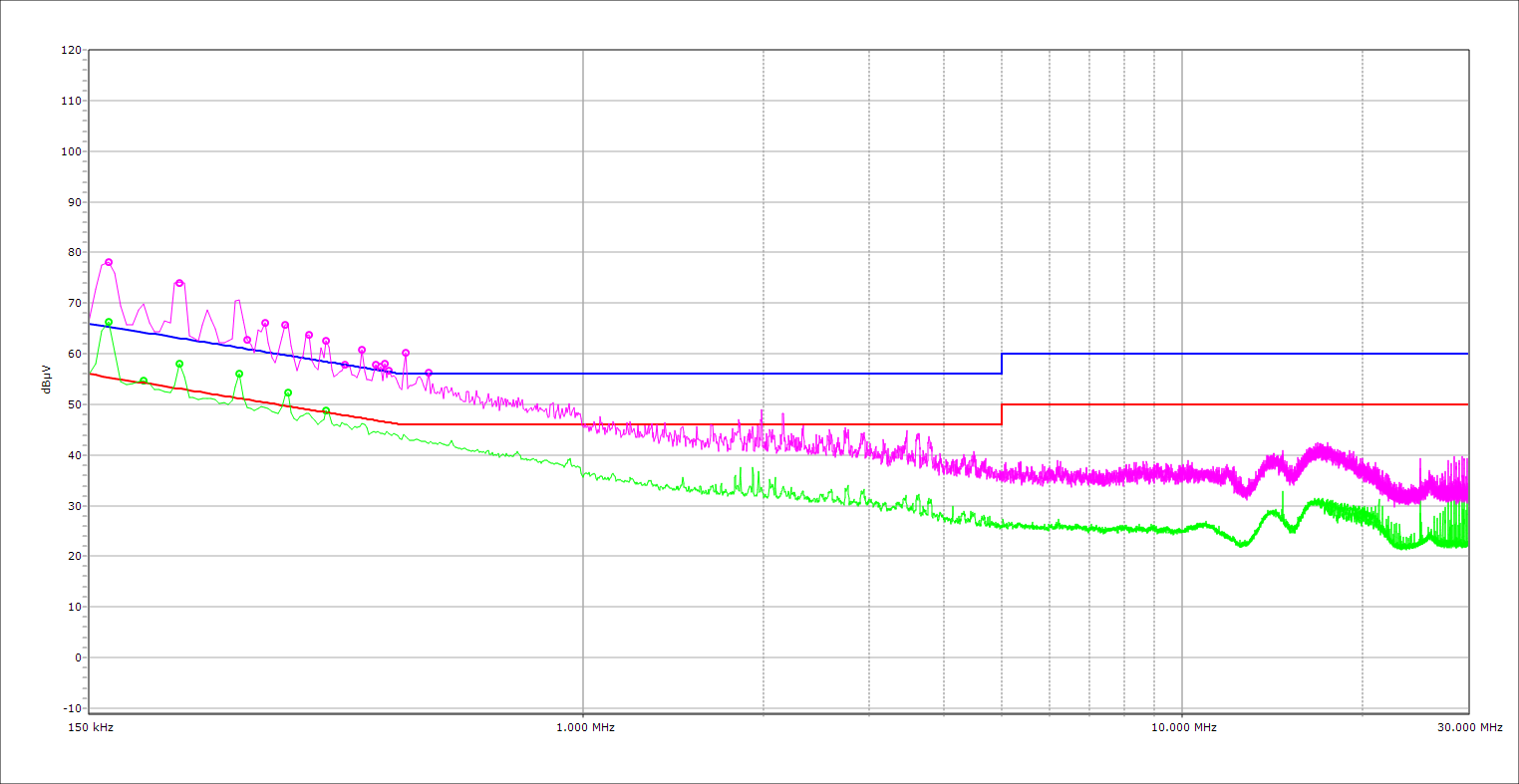Click the -10 tick label on y-axis

pos(71,708)
